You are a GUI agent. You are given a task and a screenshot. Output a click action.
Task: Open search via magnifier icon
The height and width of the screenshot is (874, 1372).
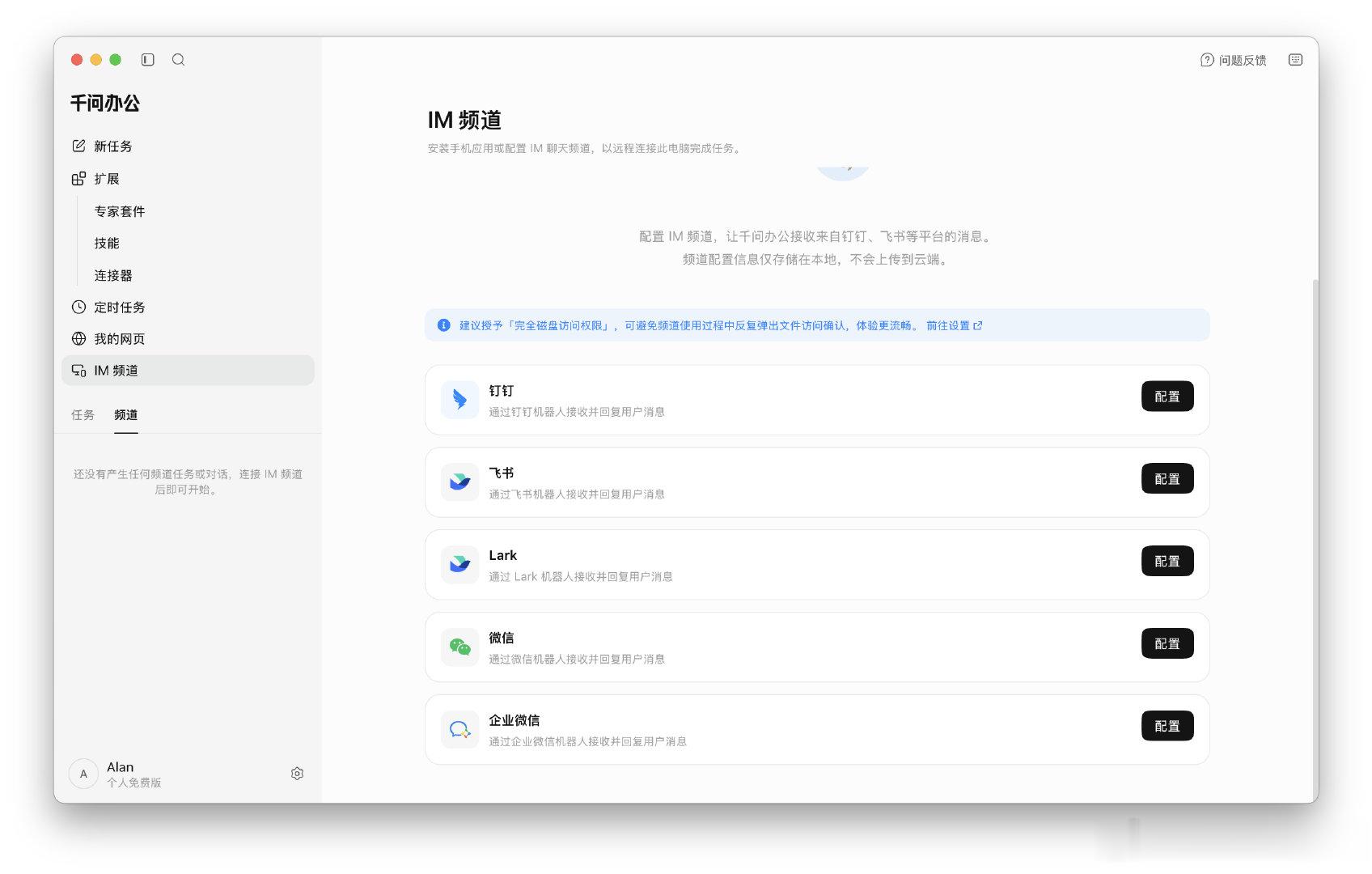pos(178,60)
